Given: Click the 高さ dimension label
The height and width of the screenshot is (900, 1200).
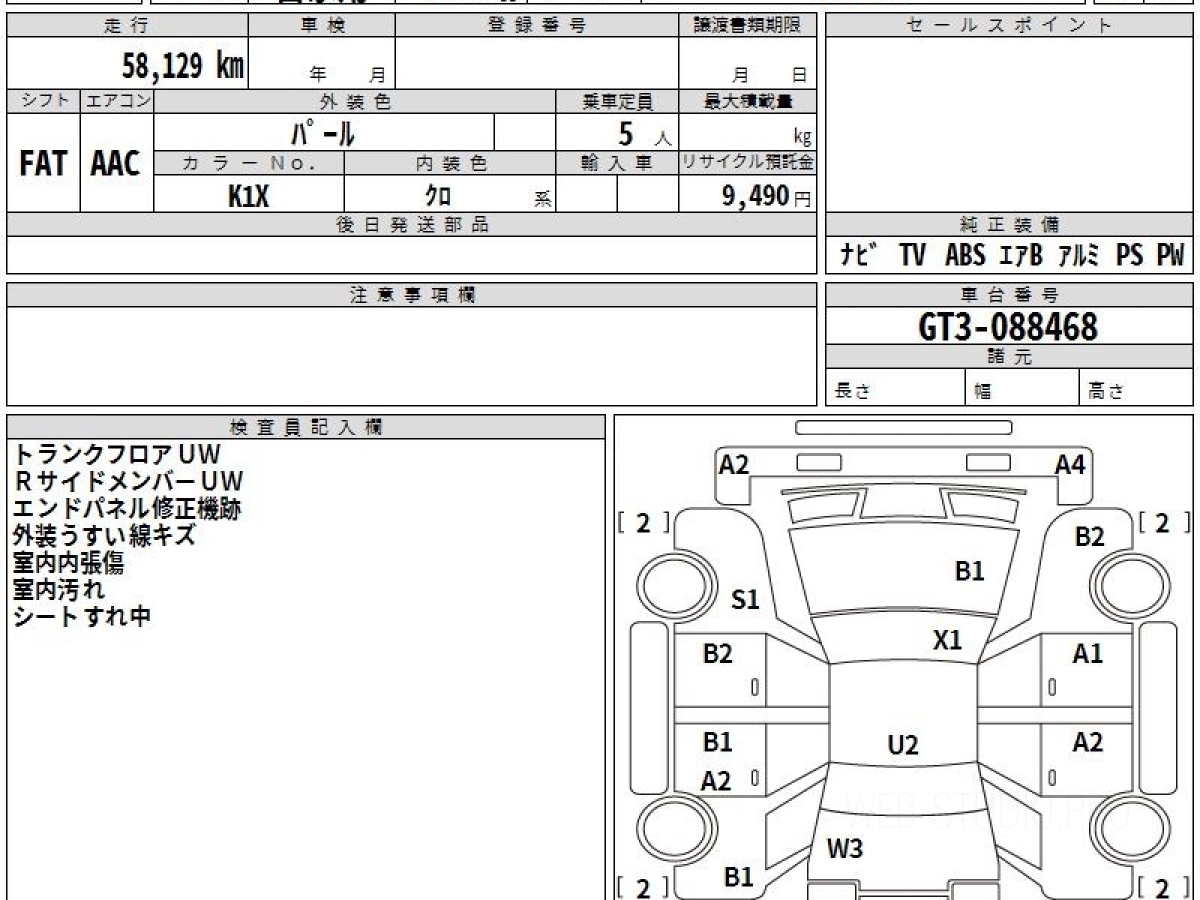Looking at the screenshot, I should tap(1105, 392).
